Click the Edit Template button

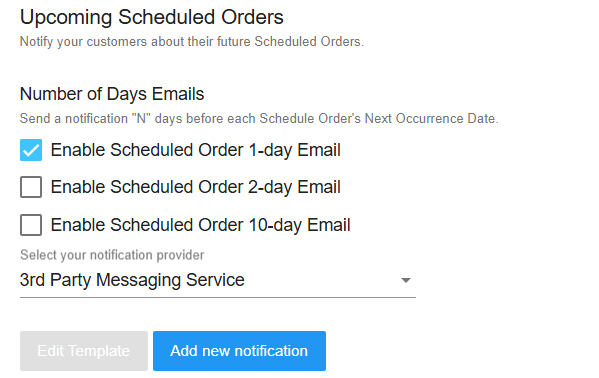point(84,351)
